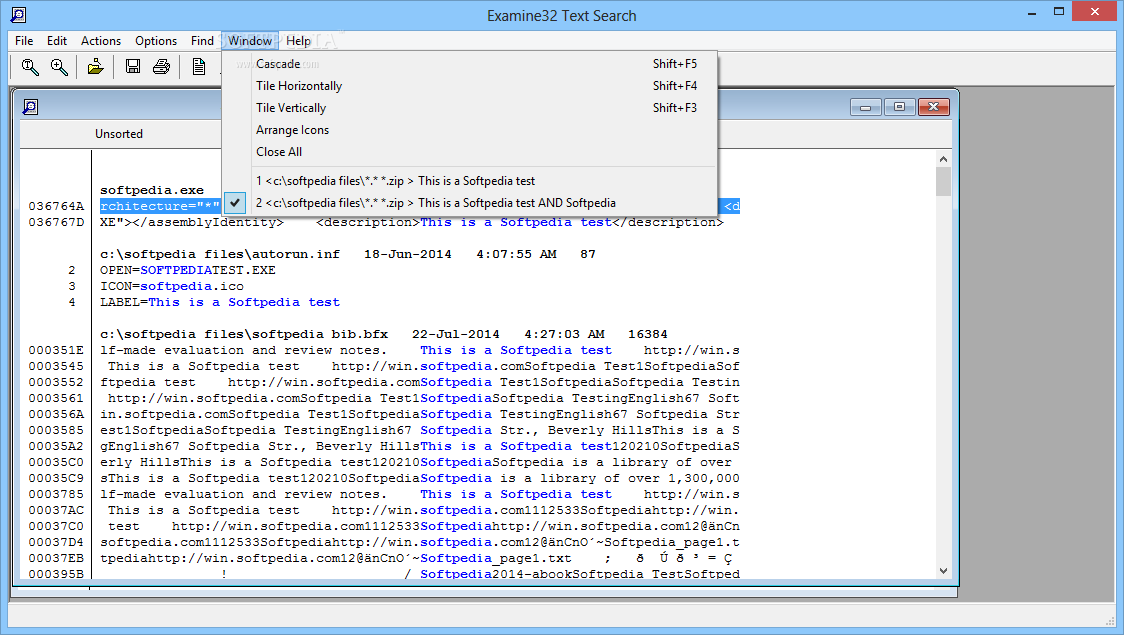Click offset '000351E' in the left column
1124x635 pixels.
click(x=56, y=350)
